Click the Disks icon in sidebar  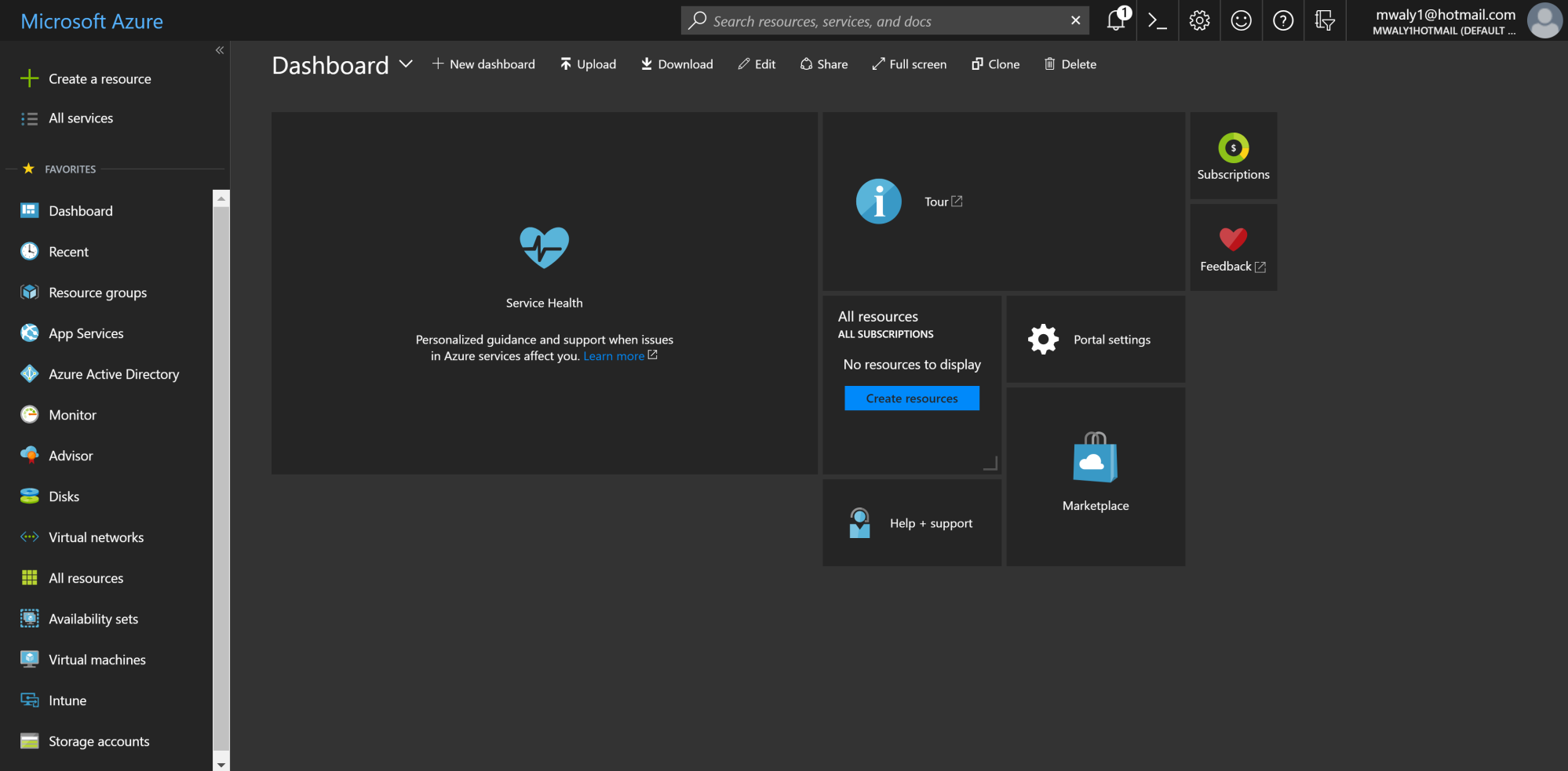point(29,496)
